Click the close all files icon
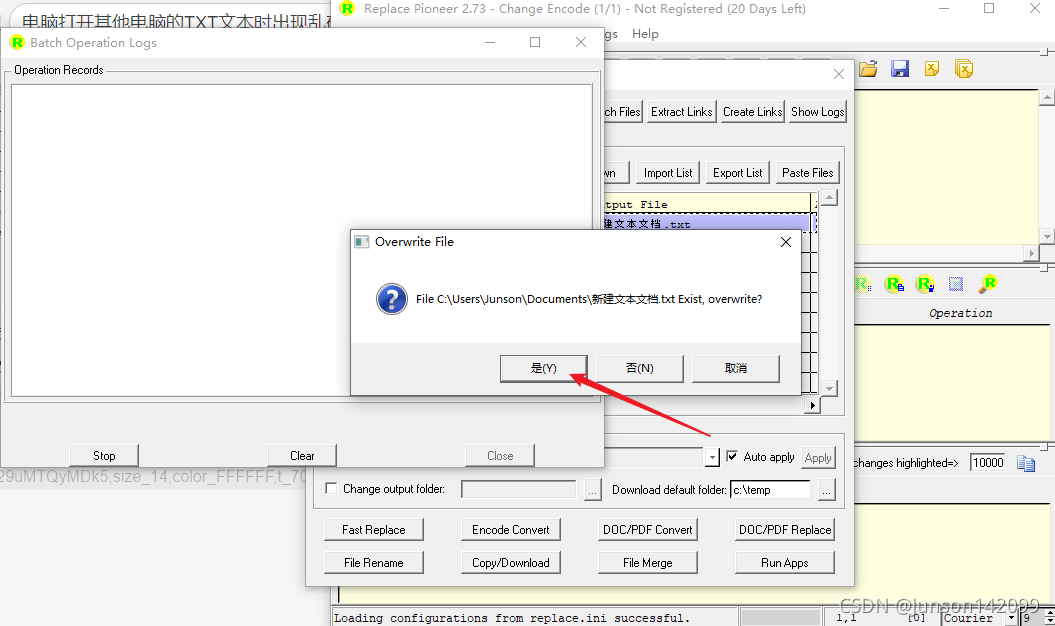 click(x=963, y=69)
